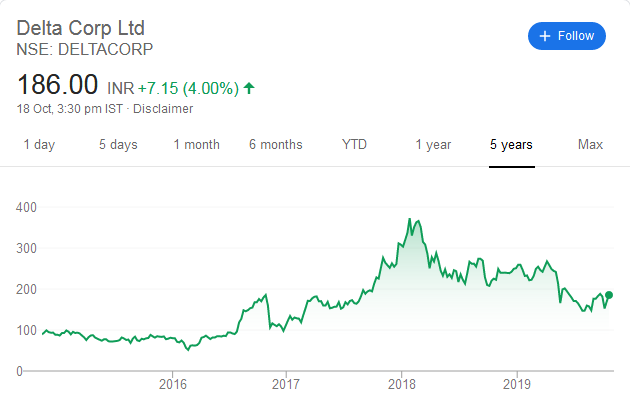Open the Disclaimer link
This screenshot has height=401, width=630.
(x=163, y=108)
